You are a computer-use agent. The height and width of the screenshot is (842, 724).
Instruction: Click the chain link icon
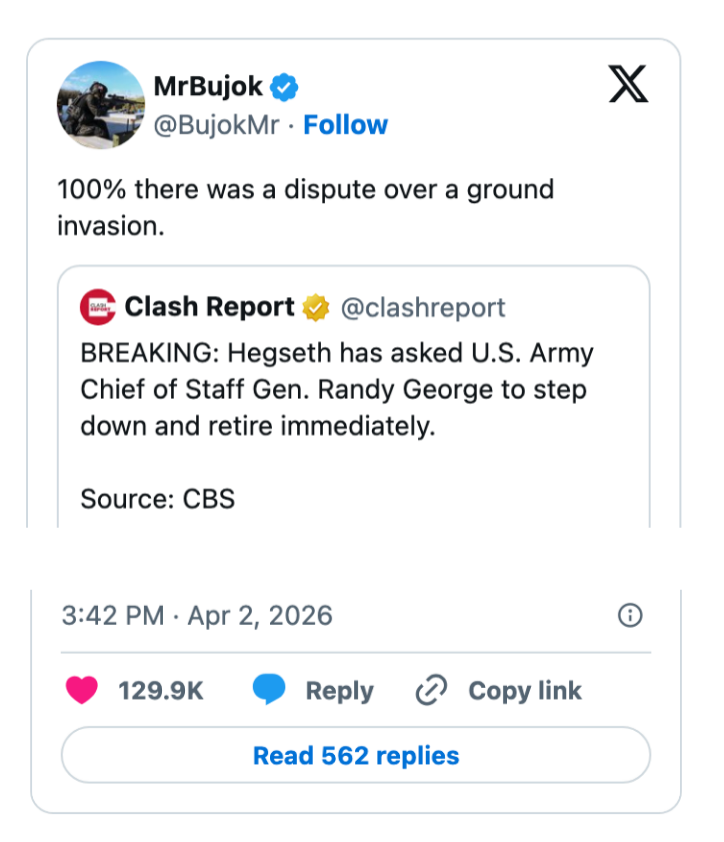point(431,690)
